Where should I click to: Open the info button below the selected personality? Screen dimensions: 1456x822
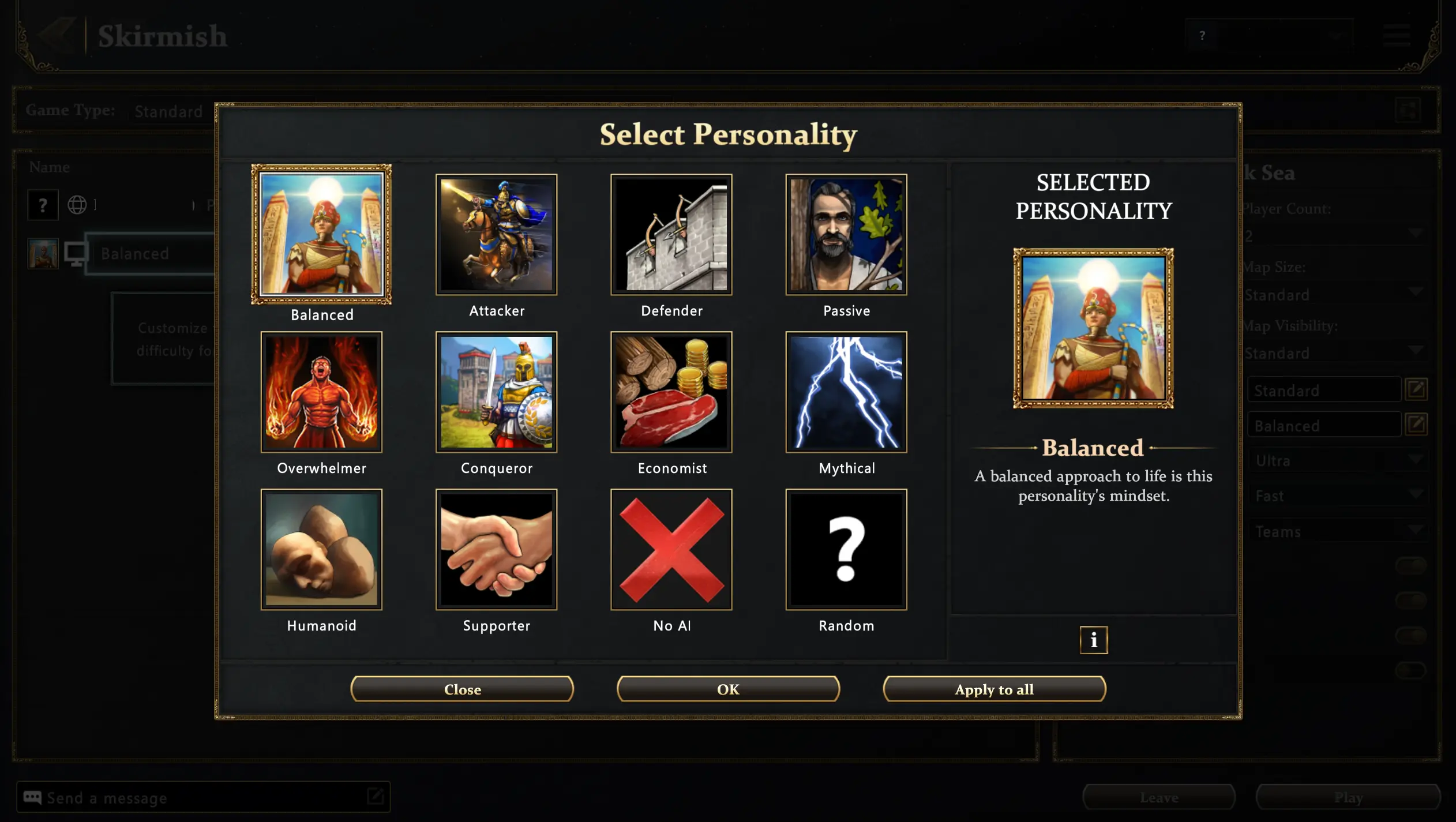pos(1094,640)
